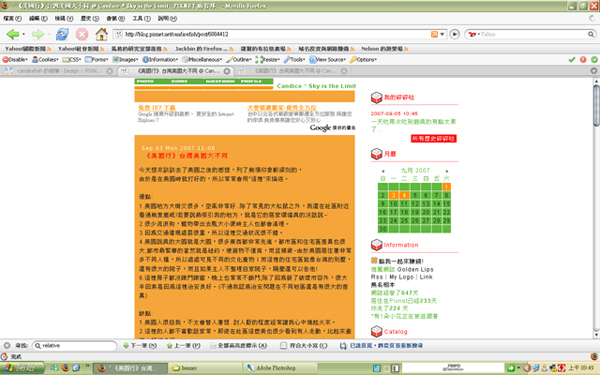The image size is (600, 375).
Task: Click the green Back arrow button
Action: click(13, 34)
